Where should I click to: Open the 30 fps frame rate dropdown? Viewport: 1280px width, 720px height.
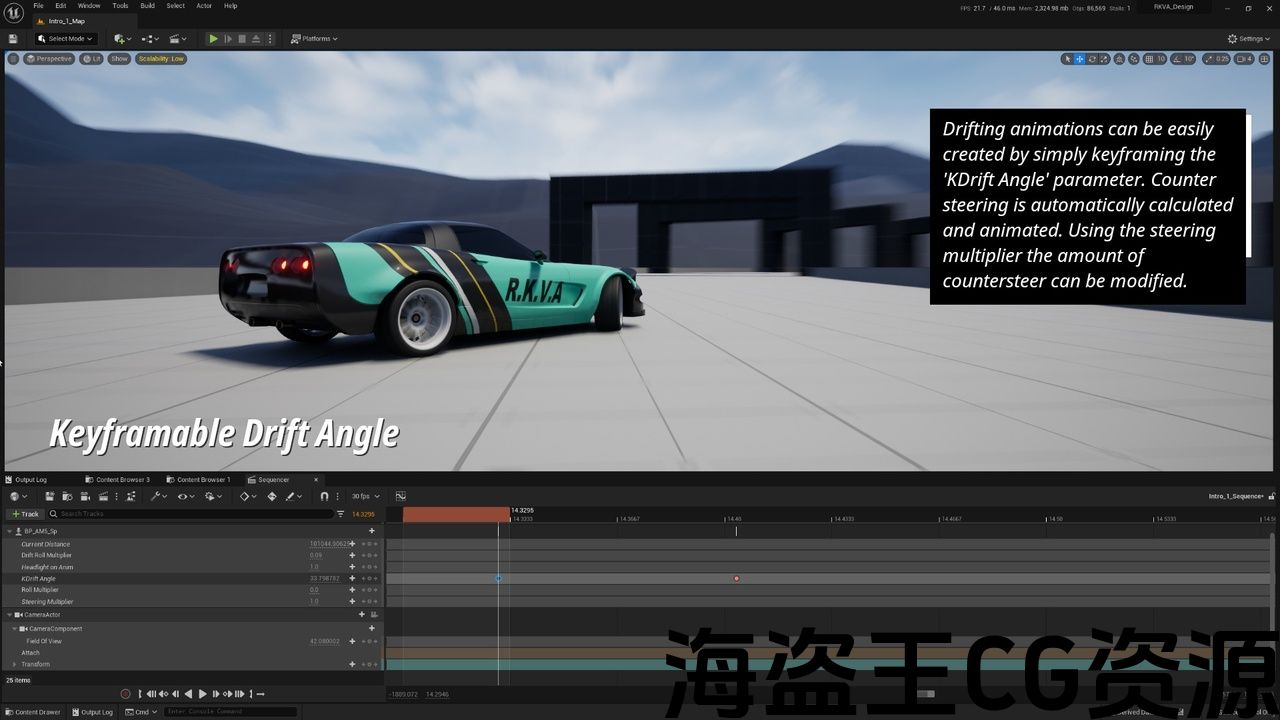pyautogui.click(x=363, y=496)
